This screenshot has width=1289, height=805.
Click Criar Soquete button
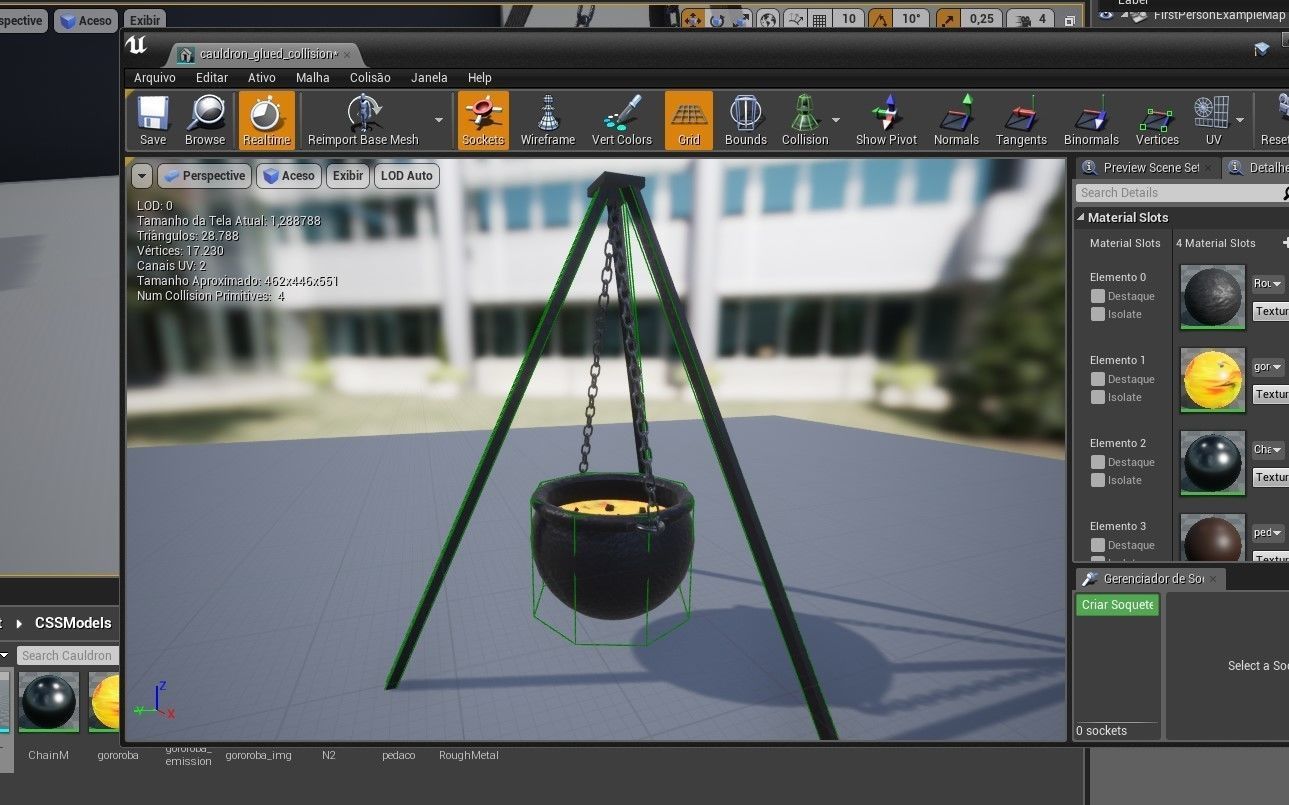(1117, 605)
